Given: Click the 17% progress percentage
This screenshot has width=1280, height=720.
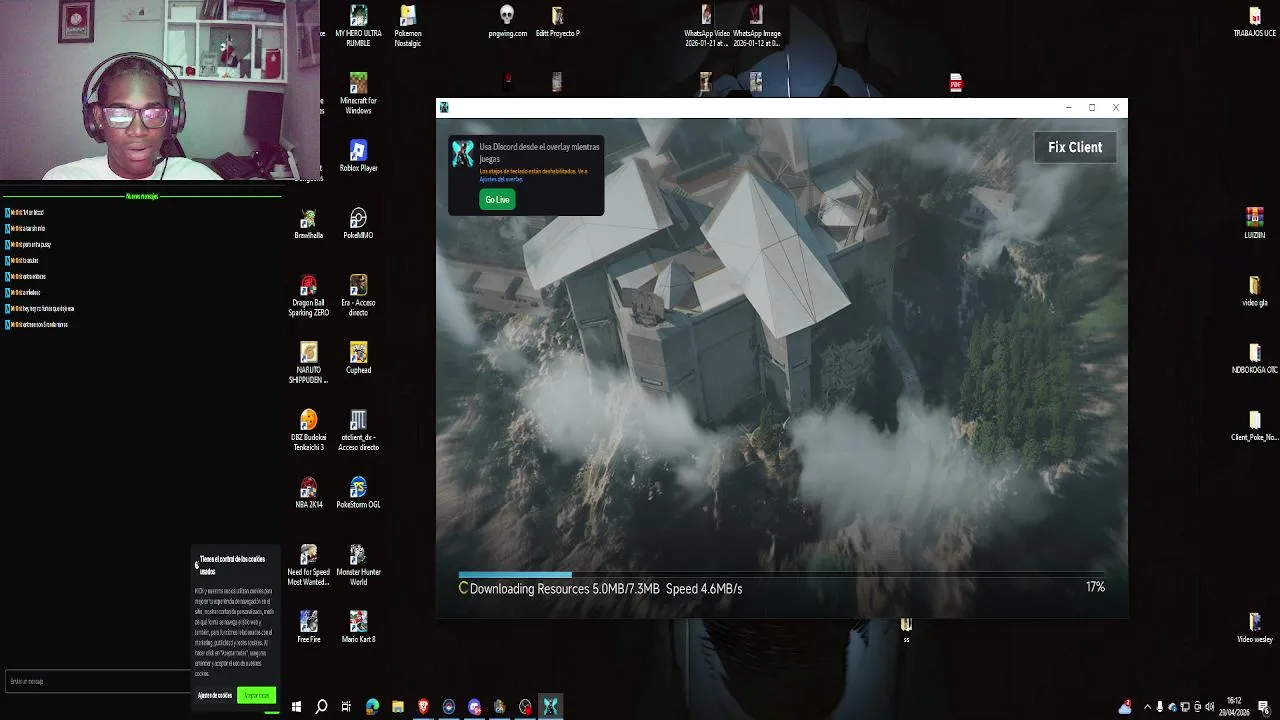Looking at the screenshot, I should tap(1095, 588).
